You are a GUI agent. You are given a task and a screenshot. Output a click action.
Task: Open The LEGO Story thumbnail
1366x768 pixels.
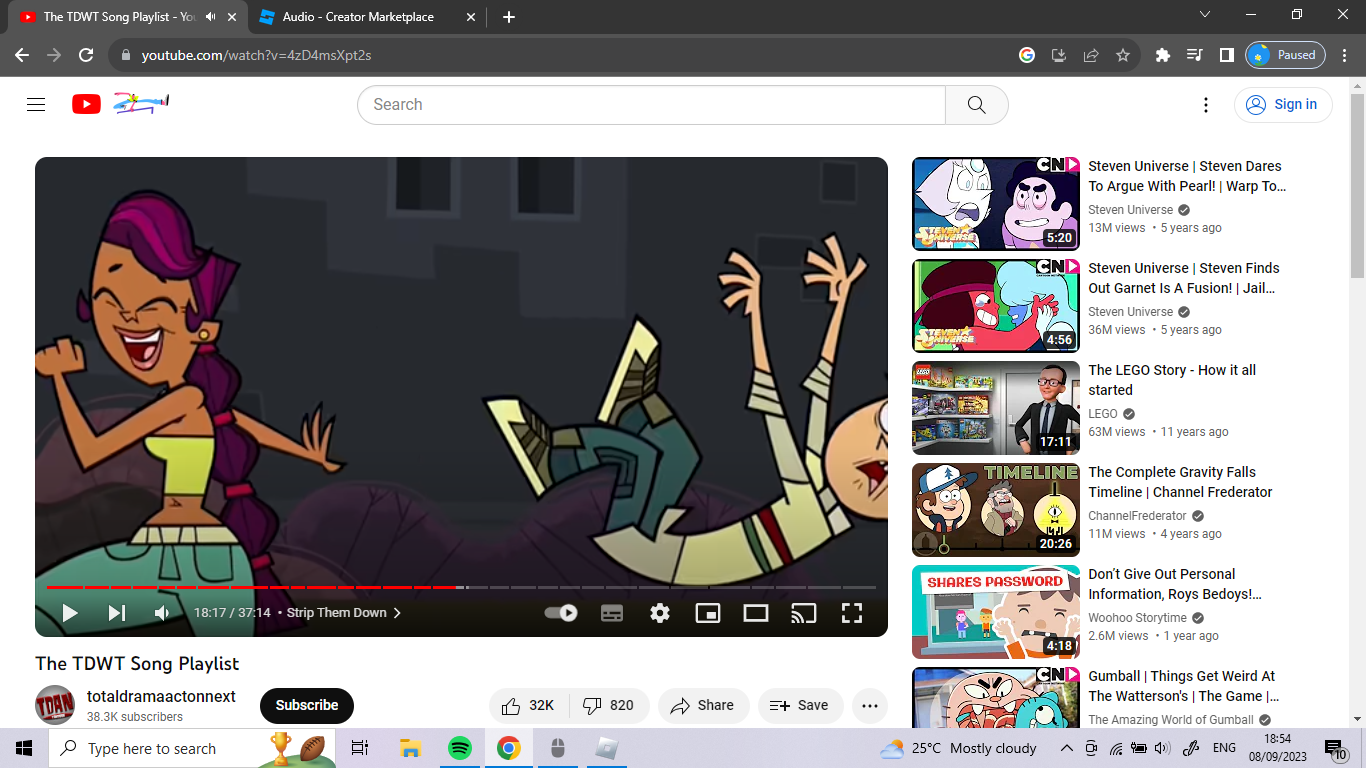pos(996,408)
